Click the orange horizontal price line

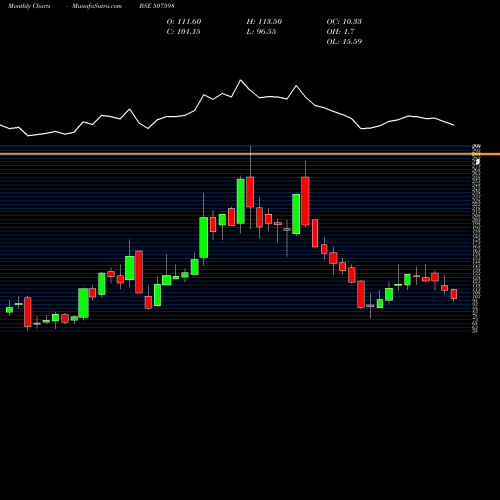pos(250,154)
